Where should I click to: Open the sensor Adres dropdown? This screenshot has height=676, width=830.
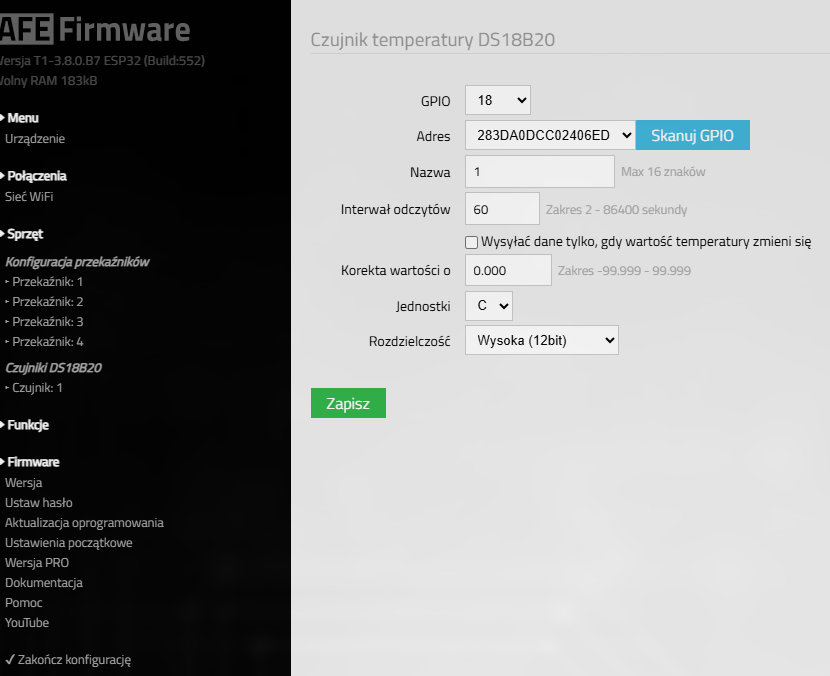coord(549,135)
